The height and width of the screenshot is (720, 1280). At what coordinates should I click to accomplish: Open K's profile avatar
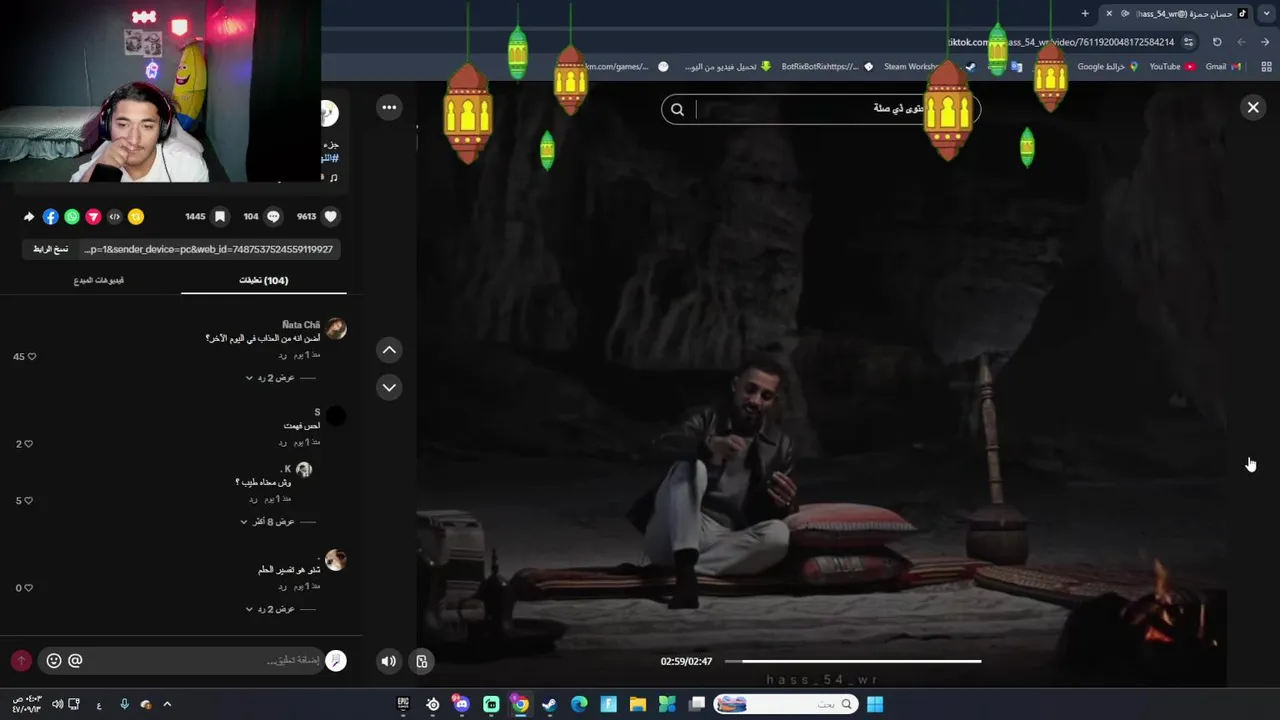304,469
